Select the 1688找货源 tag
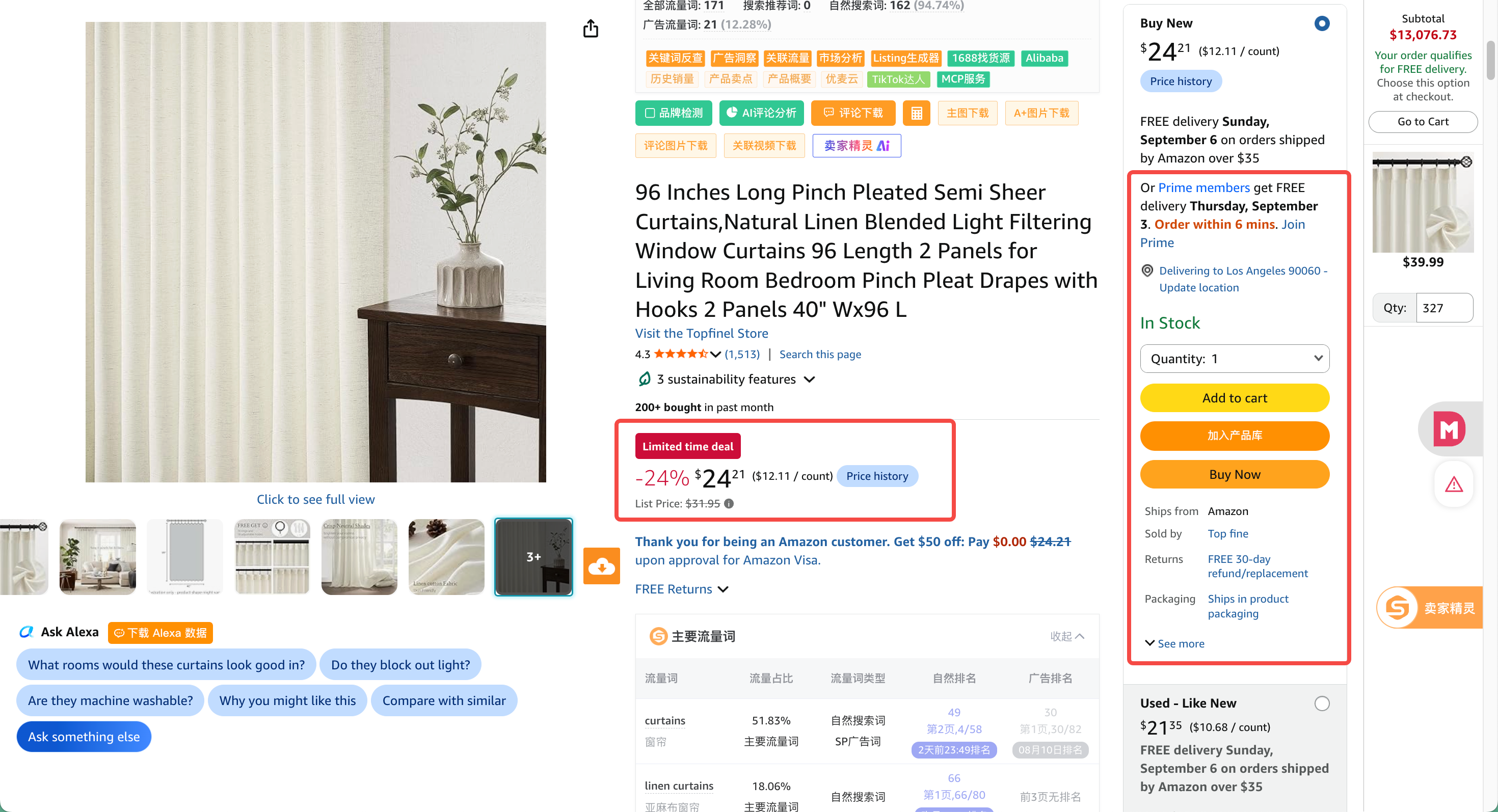This screenshot has height=812, width=1498. tap(980, 58)
